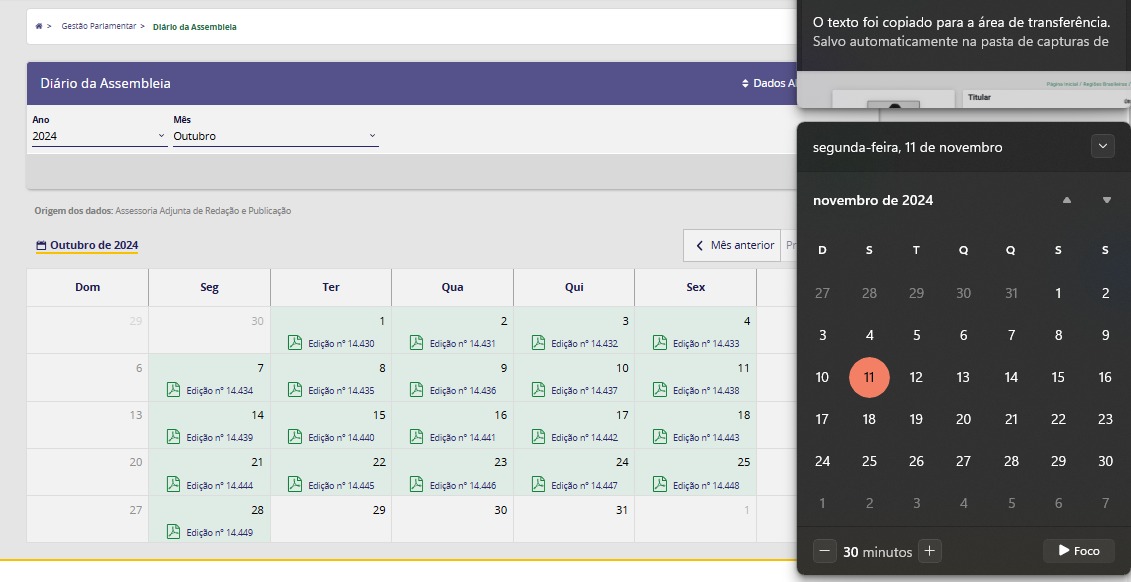Select day 15 in November calendar
Screen dimensions: 1131x582
[1058, 377]
